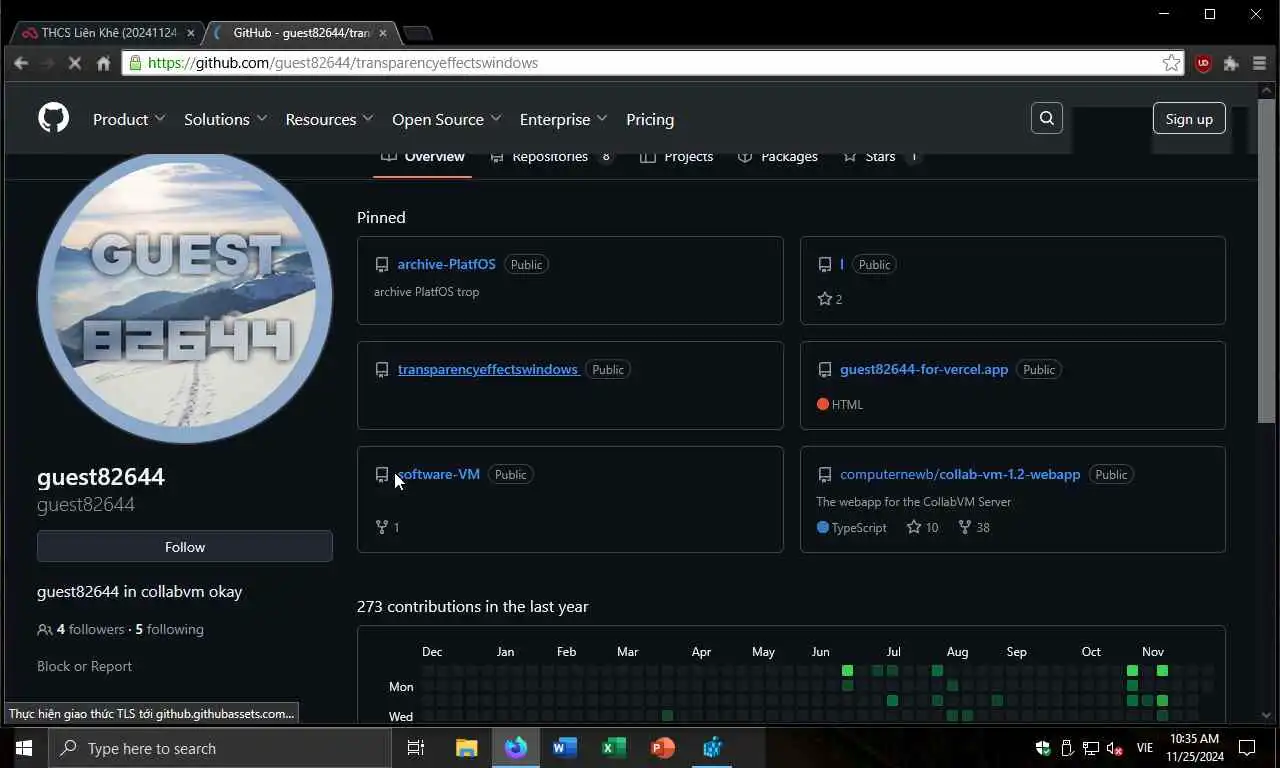Click repo icon beside guest82644-for-vercel.app
Viewport: 1280px width, 768px height.
click(824, 370)
